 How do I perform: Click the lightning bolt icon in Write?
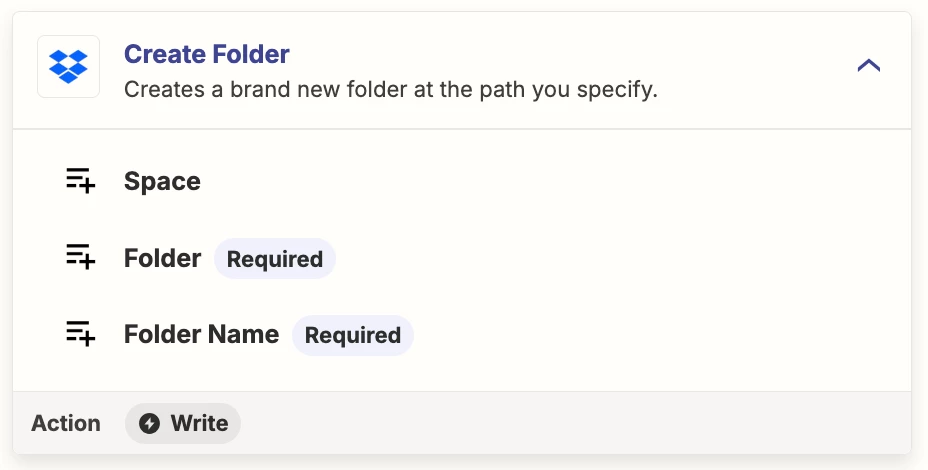tap(149, 423)
